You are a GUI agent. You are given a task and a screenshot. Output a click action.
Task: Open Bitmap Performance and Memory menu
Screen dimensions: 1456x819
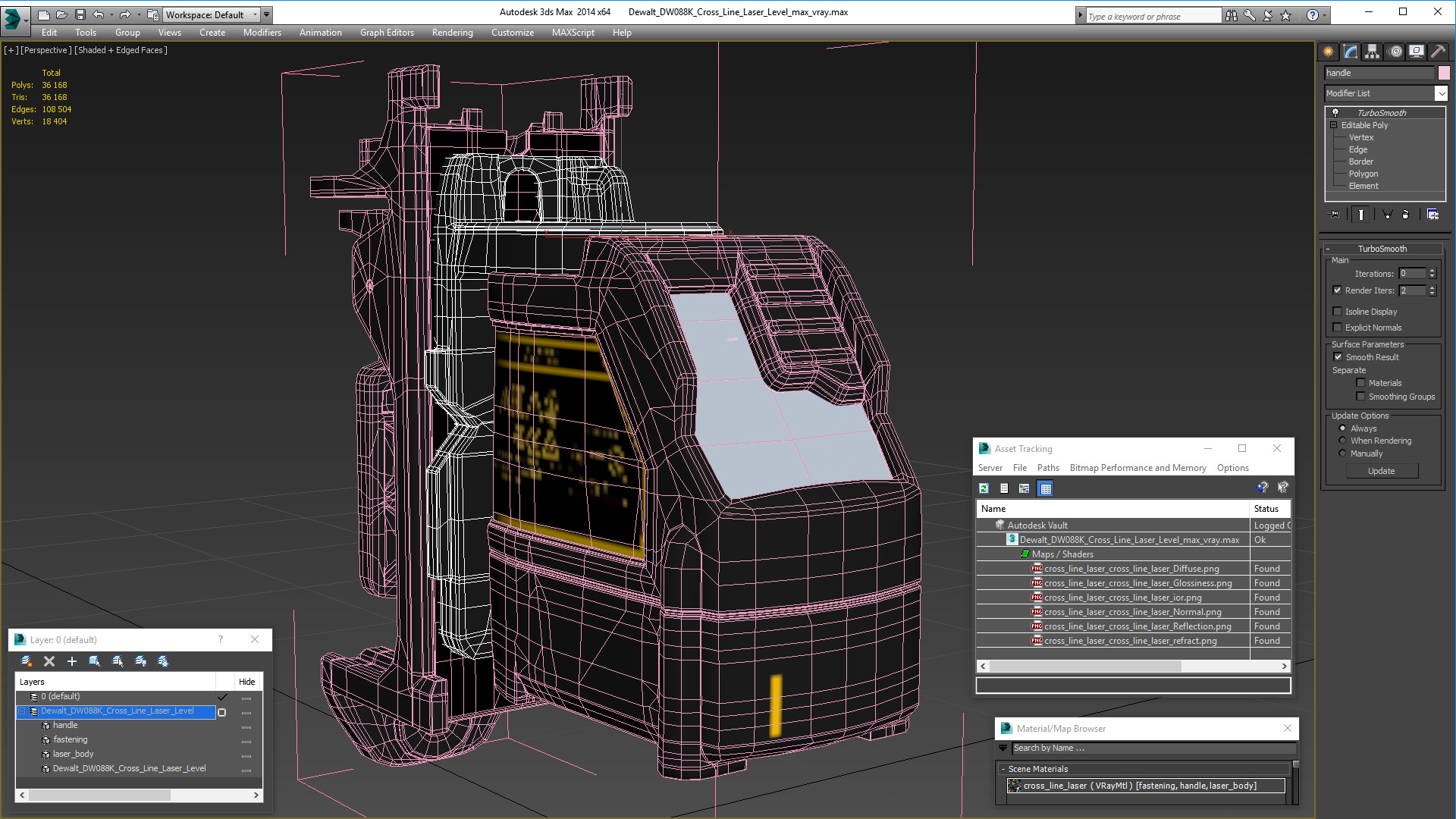[x=1137, y=468]
